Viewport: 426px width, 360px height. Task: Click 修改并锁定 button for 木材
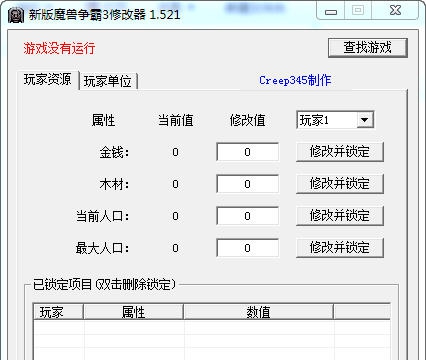click(x=340, y=184)
